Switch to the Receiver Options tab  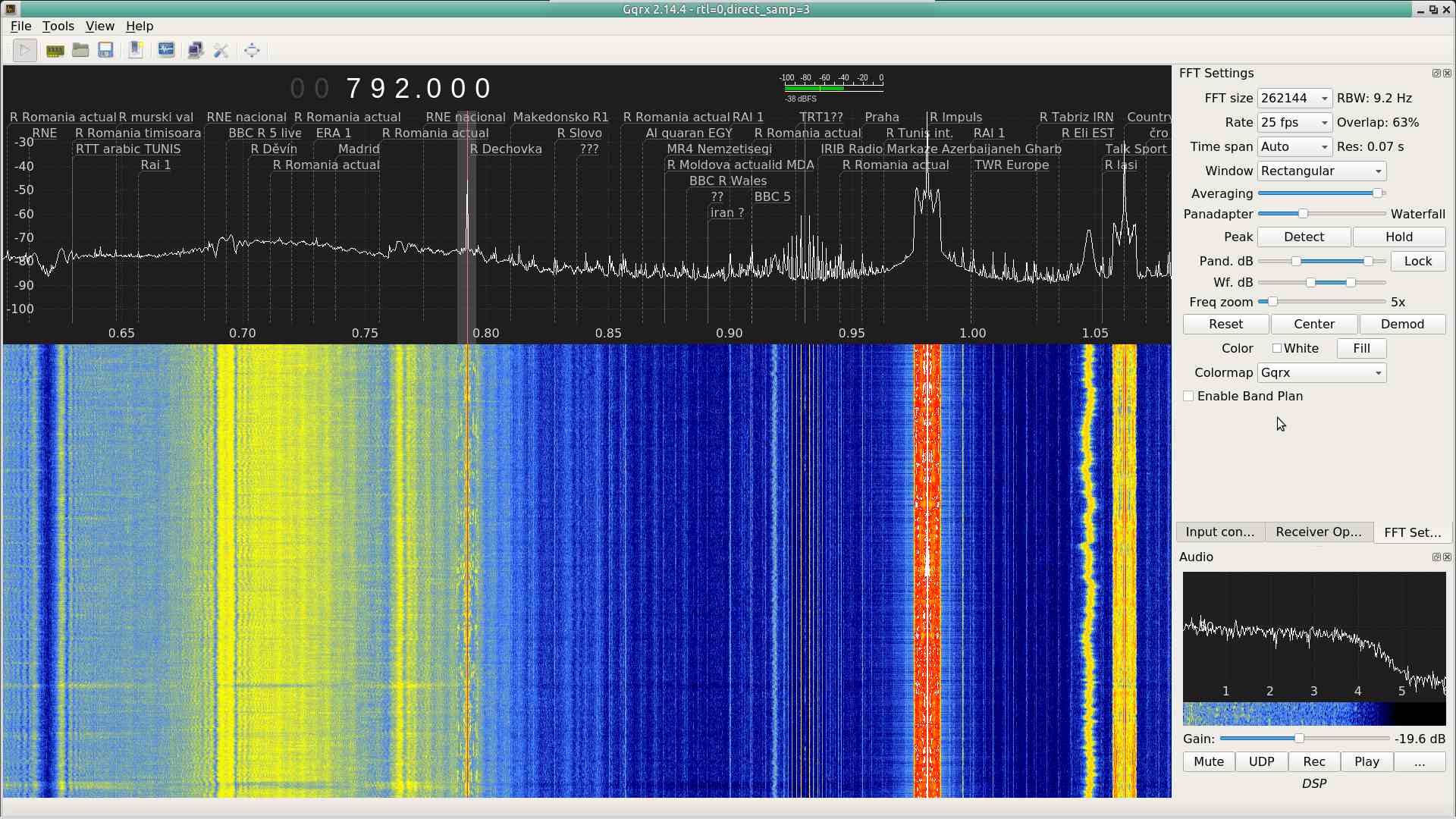point(1318,532)
